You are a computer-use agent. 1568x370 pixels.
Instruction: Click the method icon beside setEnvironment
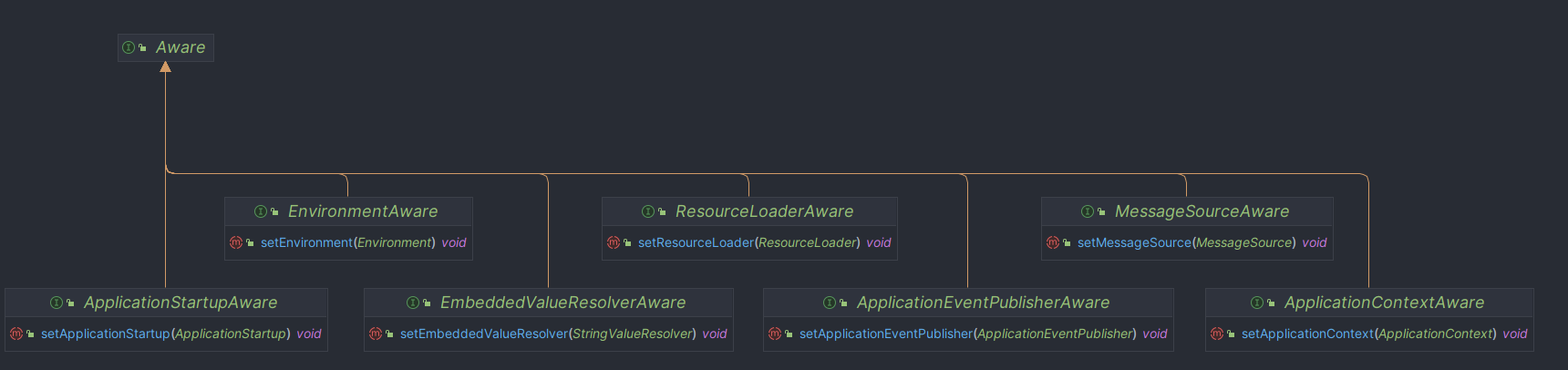(236, 242)
